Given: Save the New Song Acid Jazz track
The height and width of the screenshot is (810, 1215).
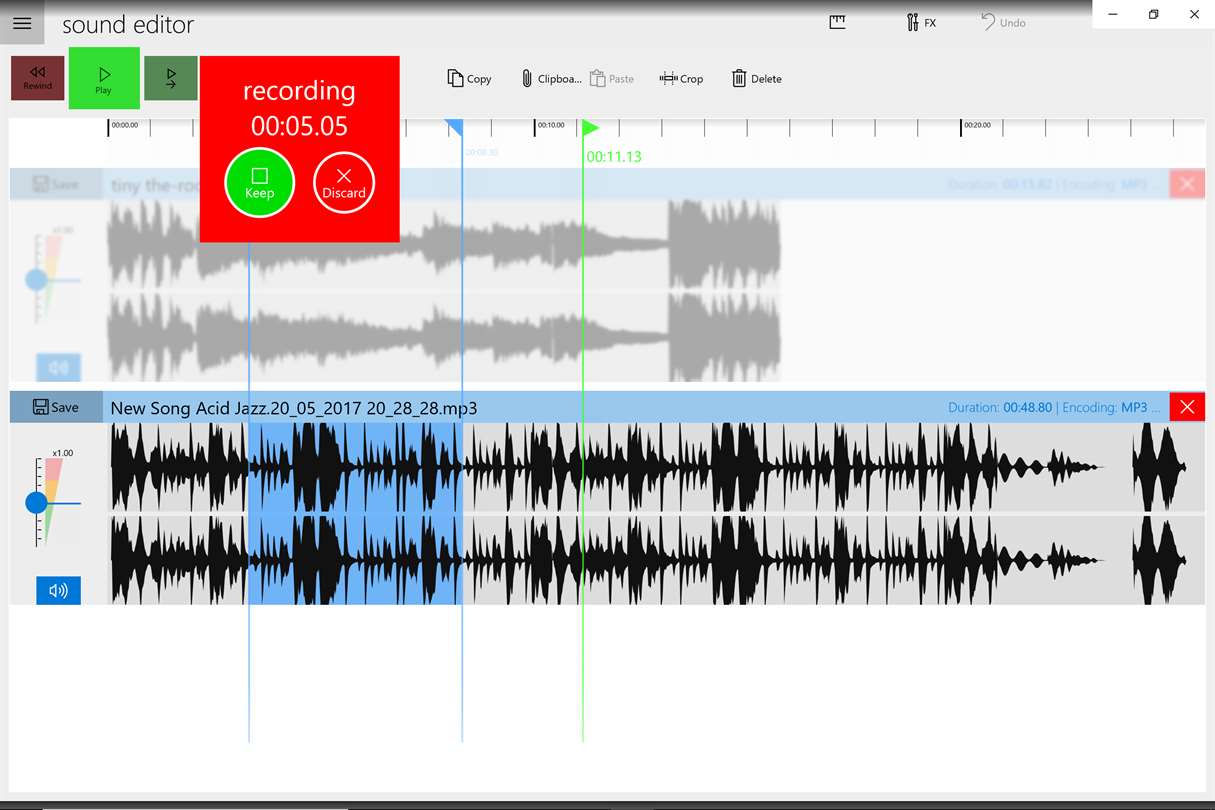Looking at the screenshot, I should (56, 407).
